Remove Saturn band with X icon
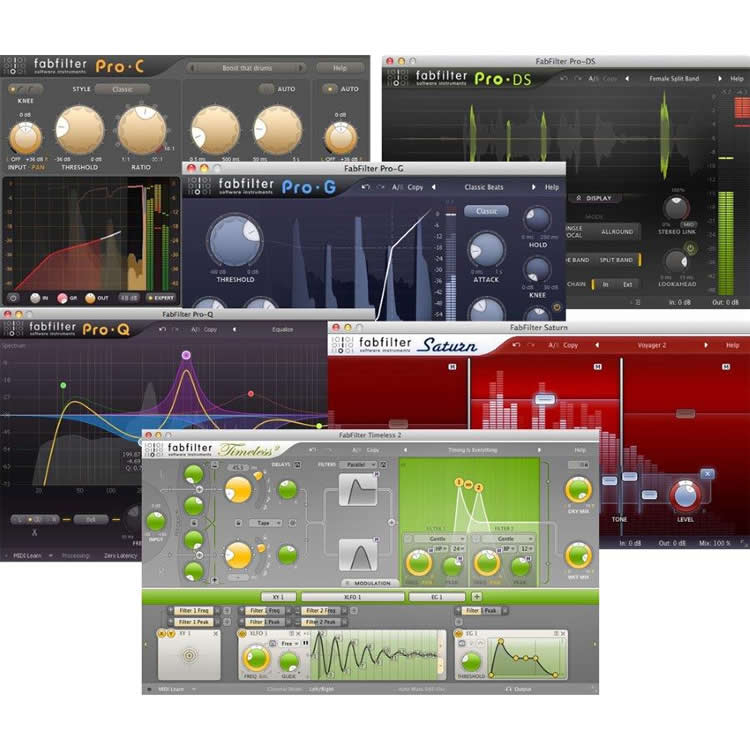 tap(707, 474)
